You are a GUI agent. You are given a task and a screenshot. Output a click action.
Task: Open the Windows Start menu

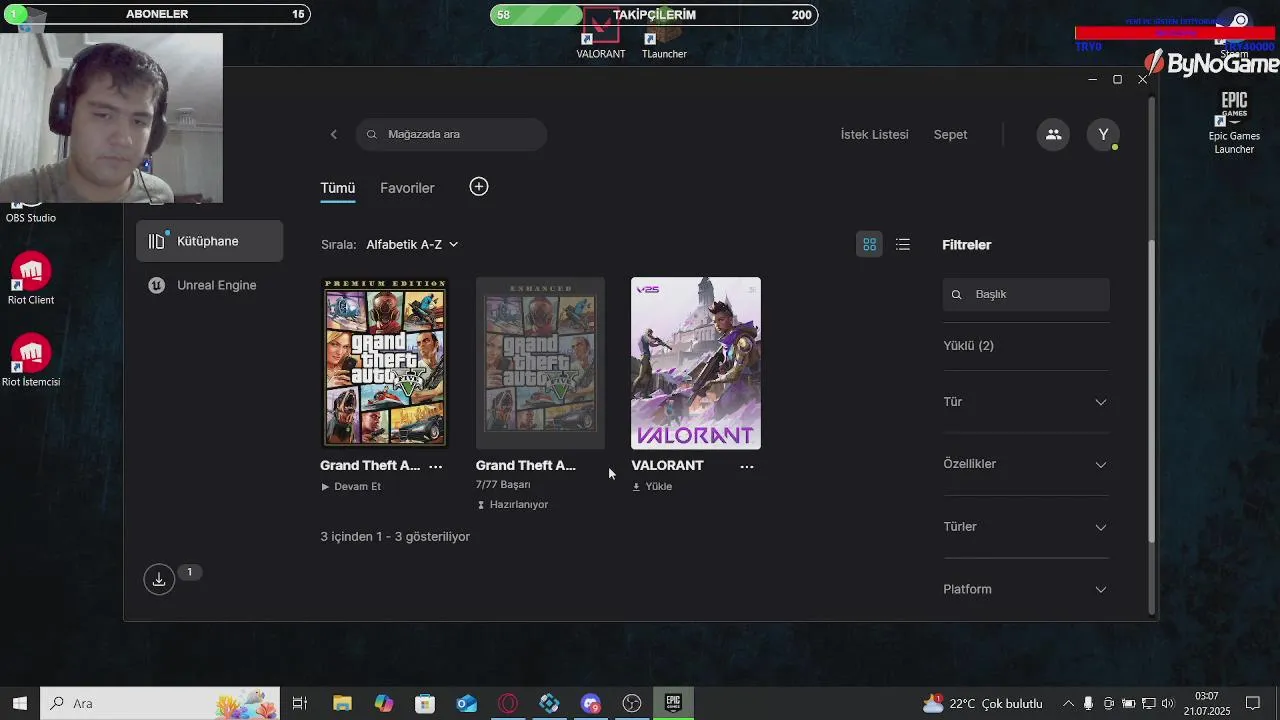(20, 703)
